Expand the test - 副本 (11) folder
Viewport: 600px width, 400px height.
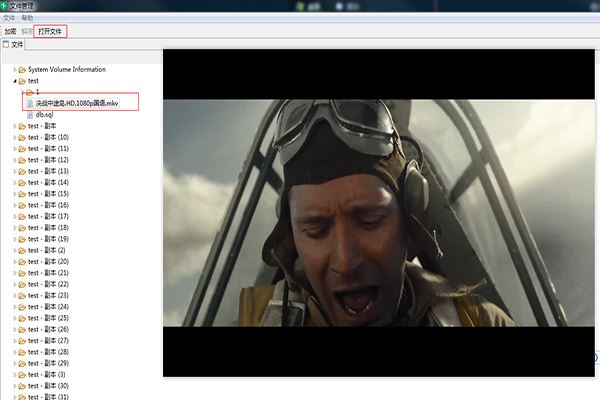[15, 149]
